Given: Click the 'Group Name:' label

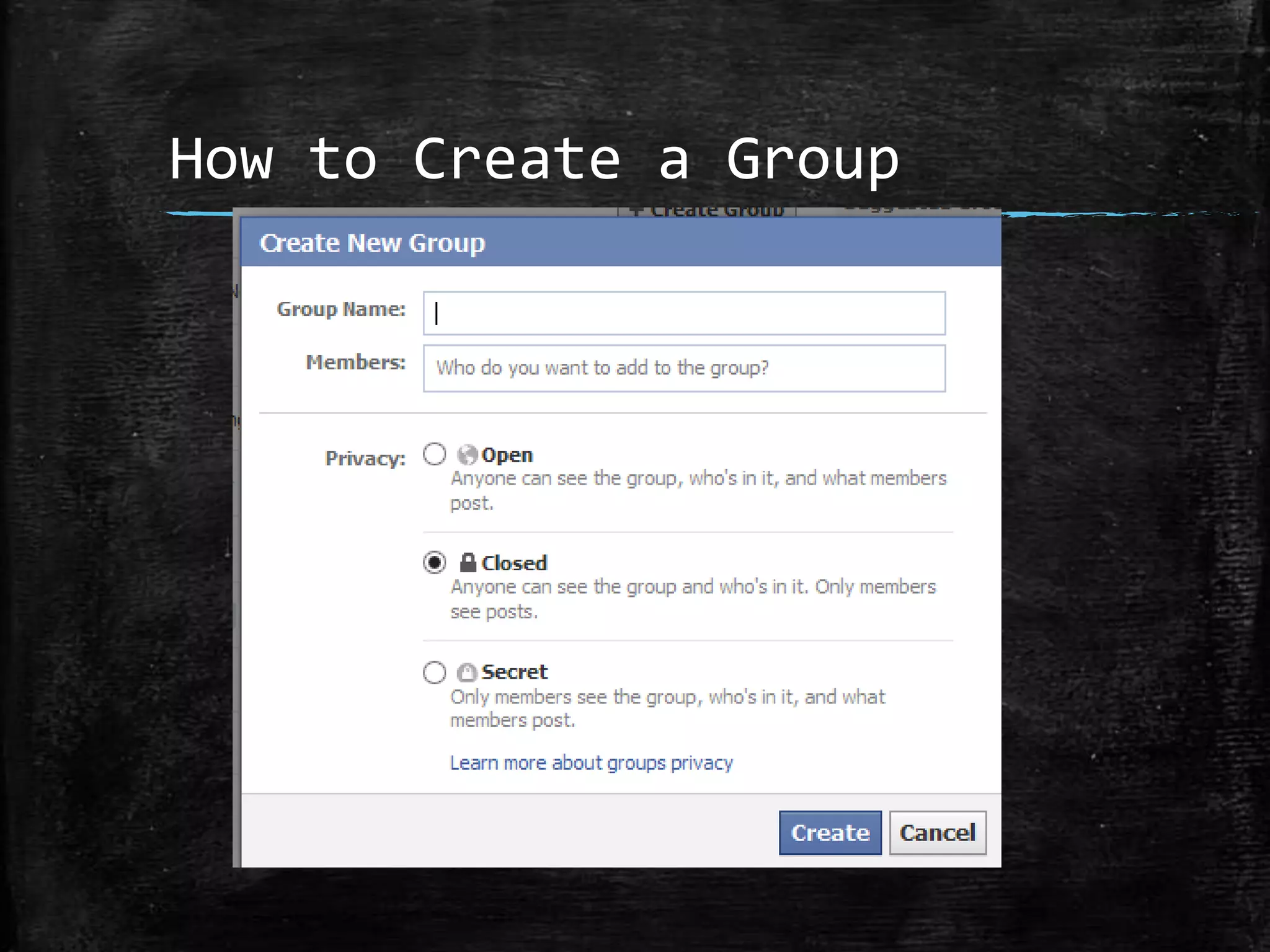Looking at the screenshot, I should [x=341, y=309].
